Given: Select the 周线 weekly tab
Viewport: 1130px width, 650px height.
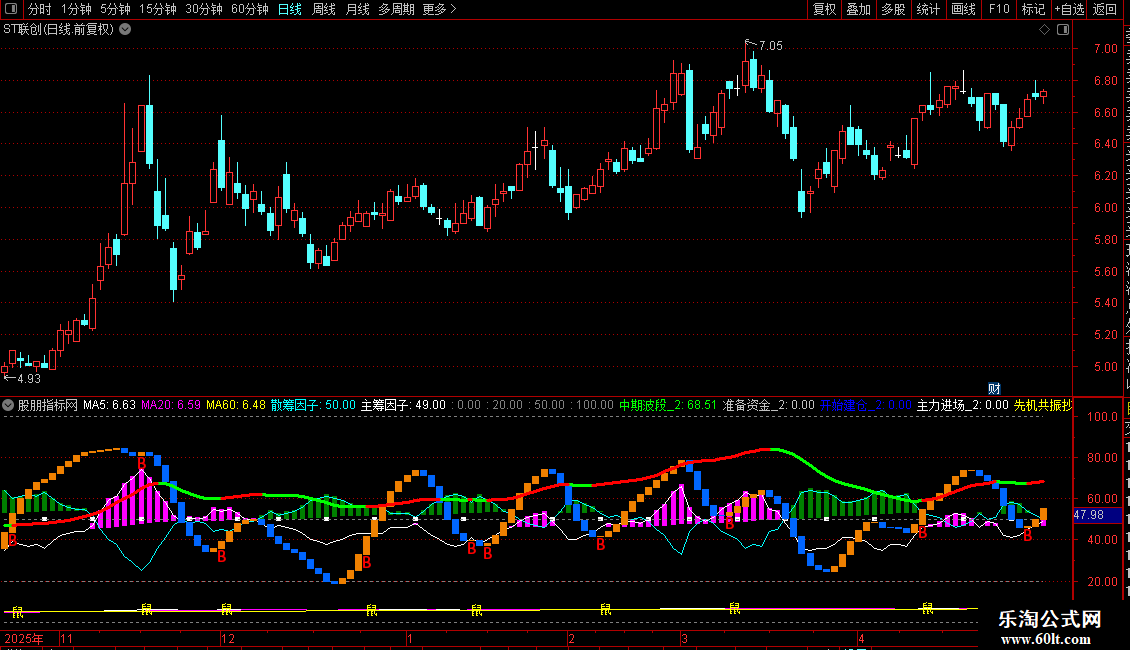Looking at the screenshot, I should [324, 9].
